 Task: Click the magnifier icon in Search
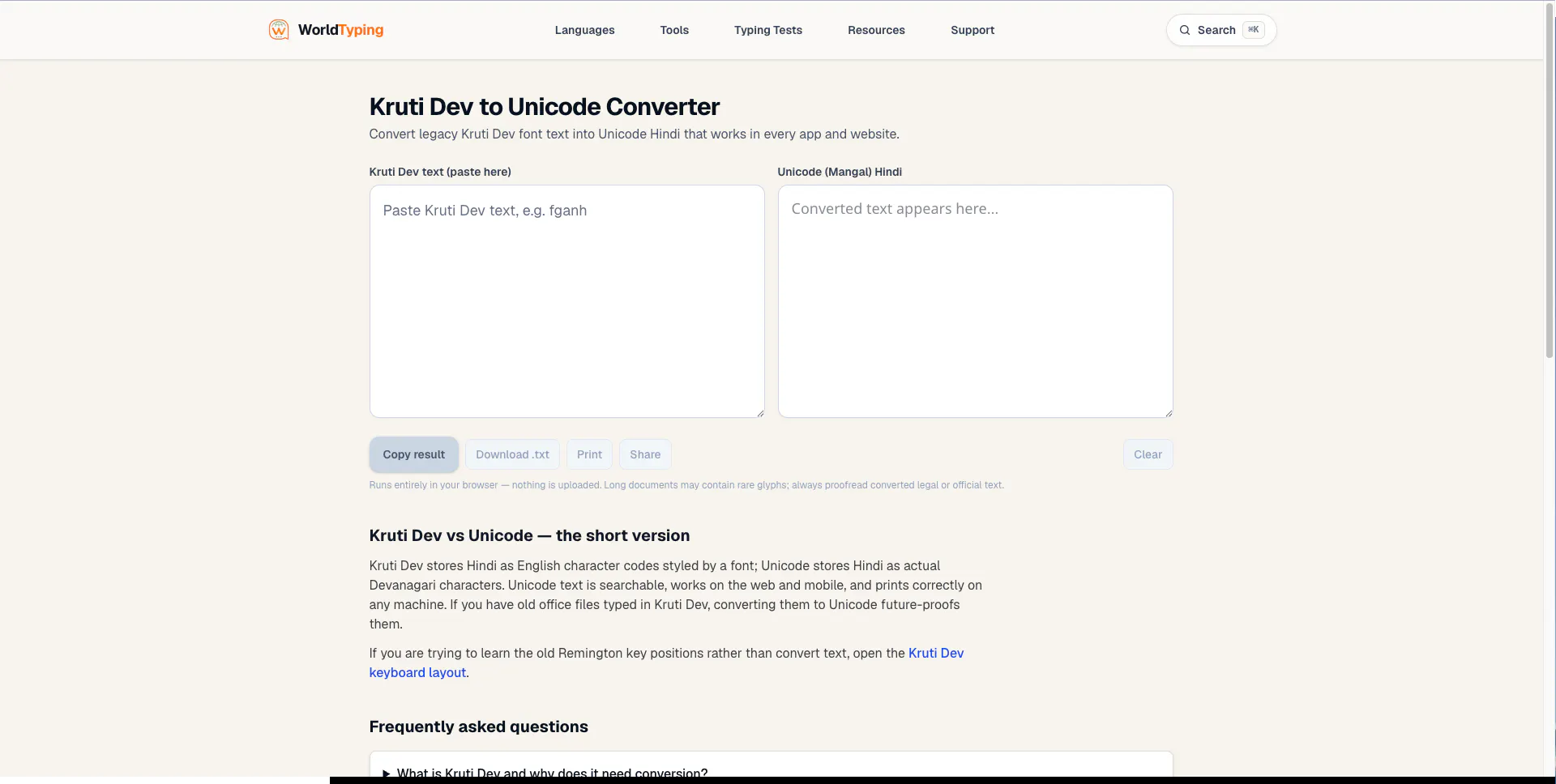(x=1185, y=30)
